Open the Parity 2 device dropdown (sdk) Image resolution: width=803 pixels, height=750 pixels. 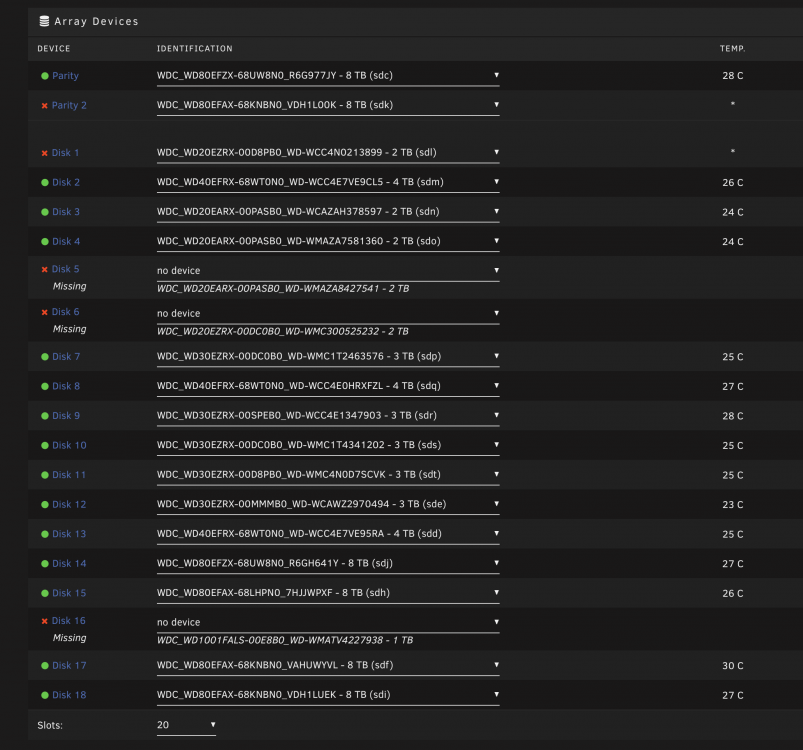[328, 105]
